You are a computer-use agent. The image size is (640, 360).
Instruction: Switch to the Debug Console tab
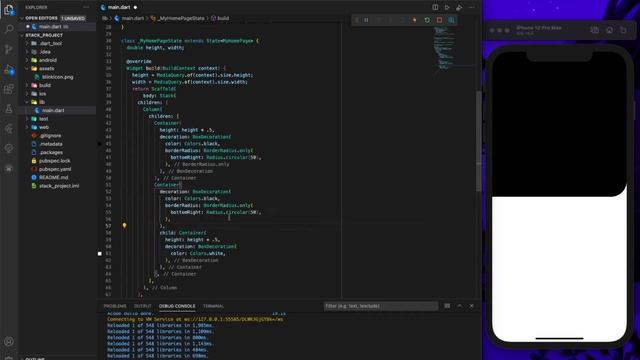[x=177, y=306]
